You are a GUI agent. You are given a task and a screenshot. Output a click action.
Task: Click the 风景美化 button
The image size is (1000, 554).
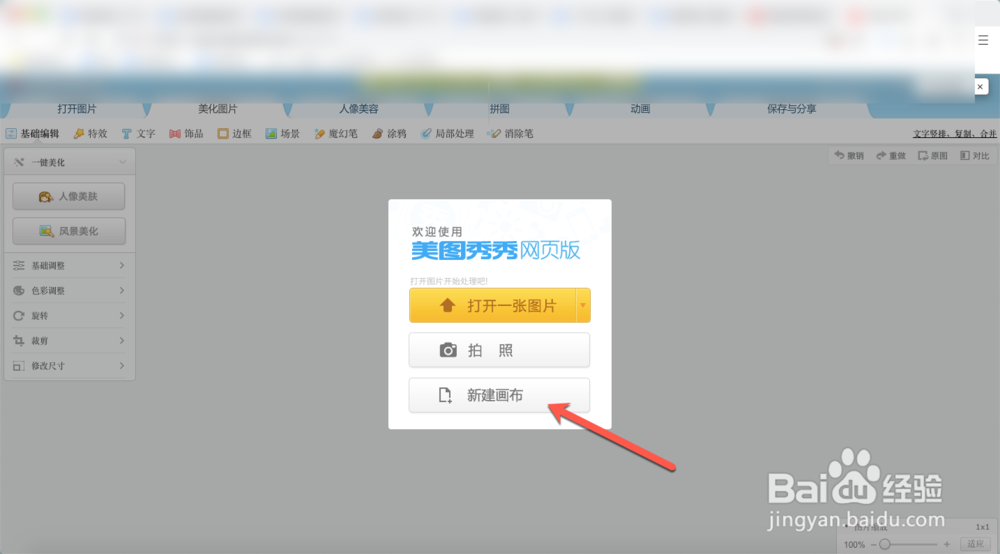point(69,231)
